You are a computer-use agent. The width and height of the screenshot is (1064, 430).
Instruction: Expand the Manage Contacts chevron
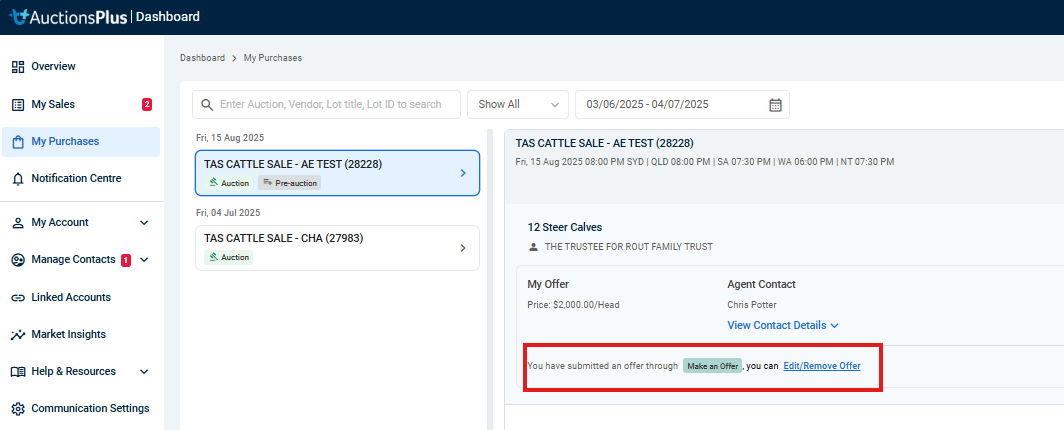coord(144,260)
